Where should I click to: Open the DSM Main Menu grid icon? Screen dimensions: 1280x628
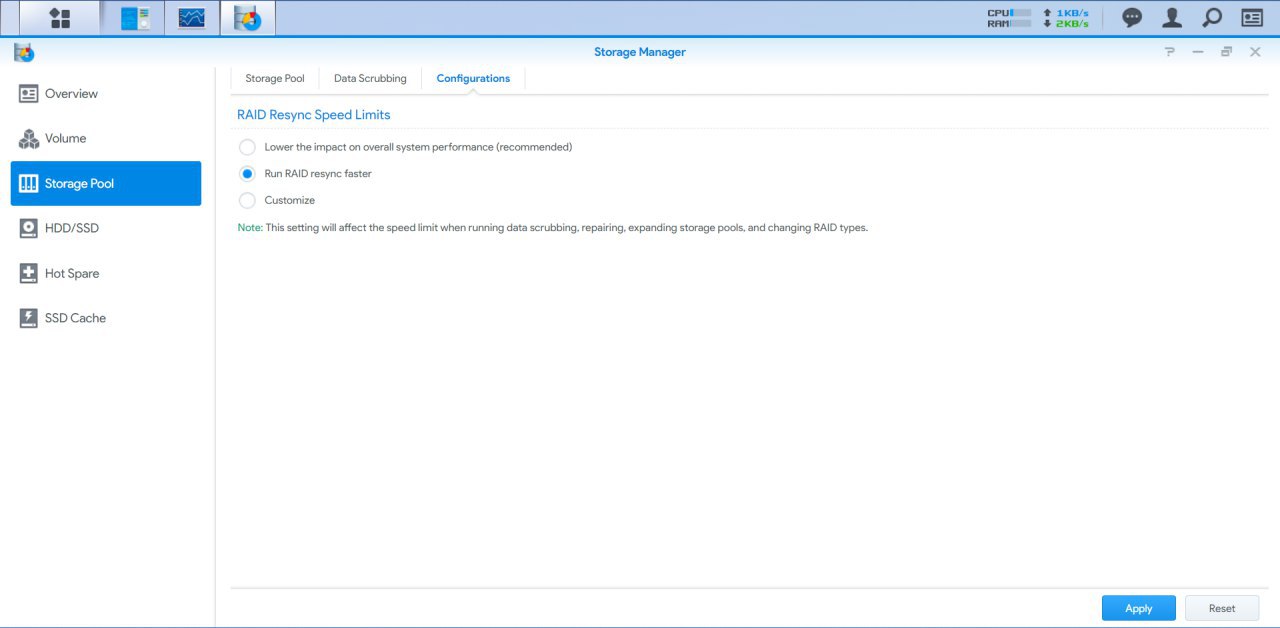(x=60, y=18)
